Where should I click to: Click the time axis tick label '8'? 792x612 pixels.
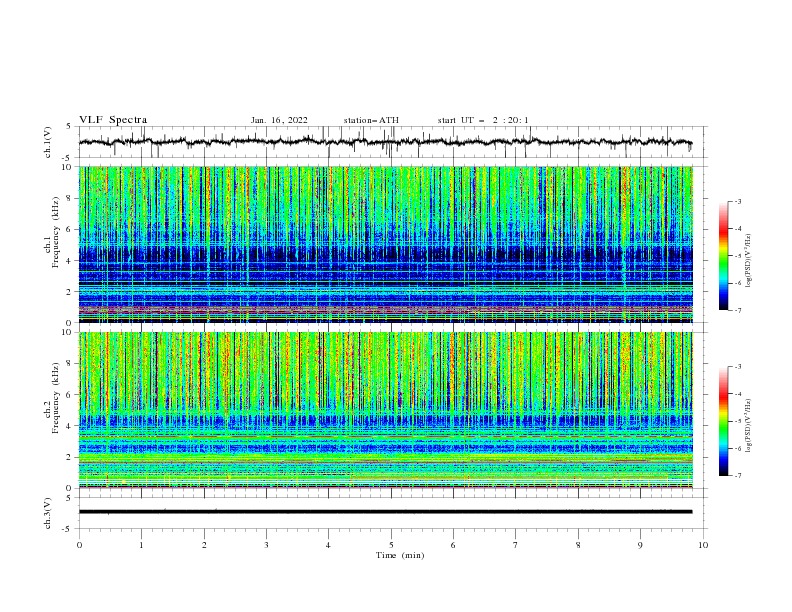coord(578,545)
